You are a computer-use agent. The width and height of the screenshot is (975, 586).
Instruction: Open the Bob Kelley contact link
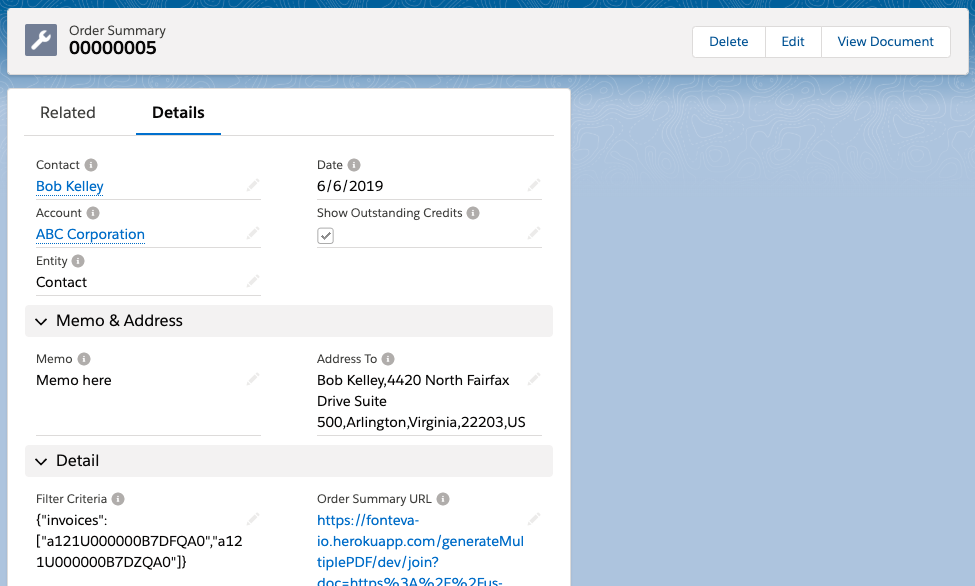point(70,186)
